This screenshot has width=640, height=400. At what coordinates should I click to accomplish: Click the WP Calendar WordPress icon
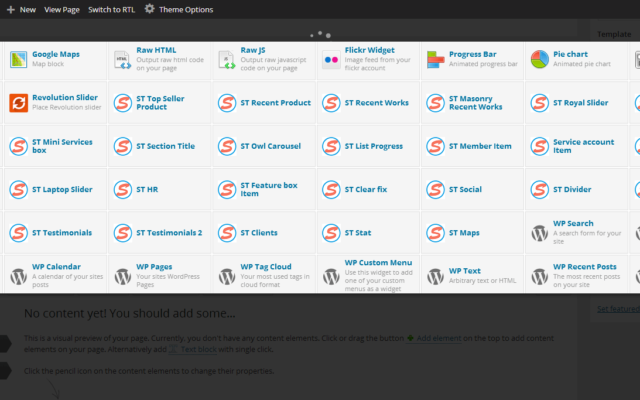tap(18, 276)
